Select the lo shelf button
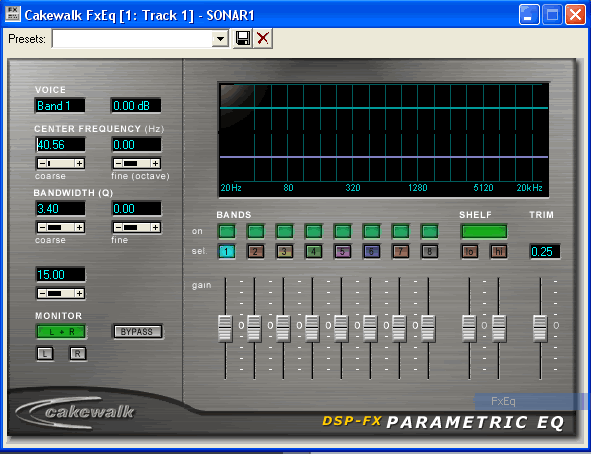The width and height of the screenshot is (591, 454). 470,251
